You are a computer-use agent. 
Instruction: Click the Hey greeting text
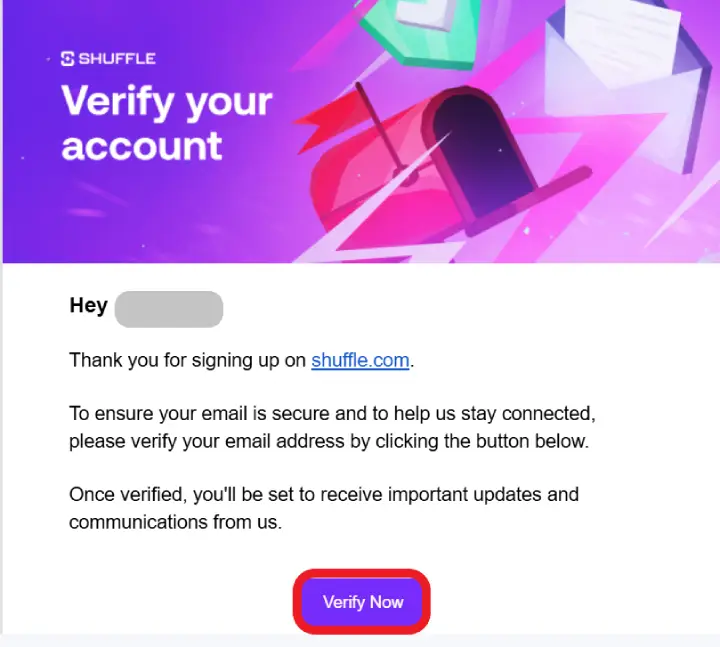click(89, 305)
